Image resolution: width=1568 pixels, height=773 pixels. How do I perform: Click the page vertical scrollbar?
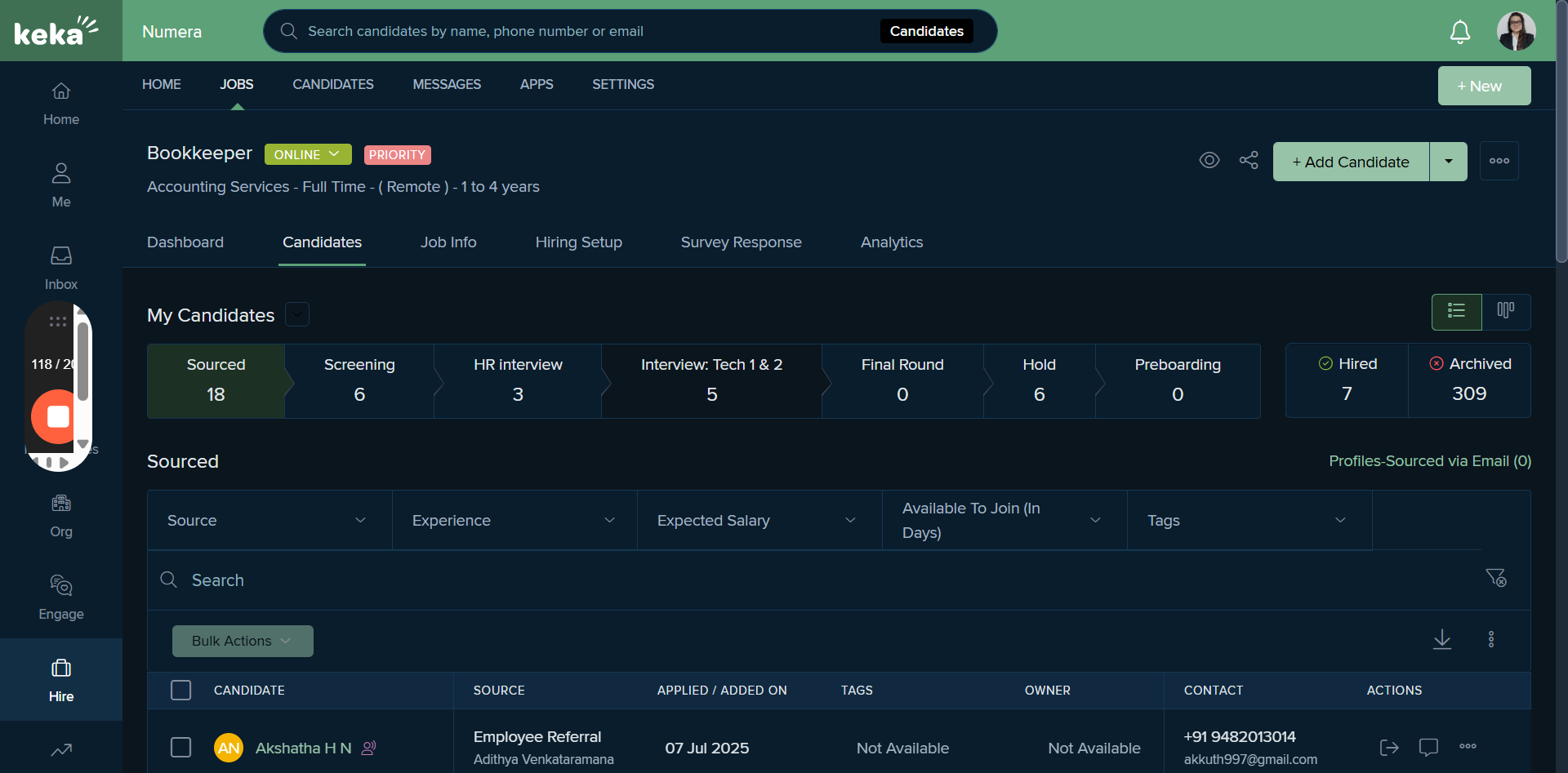point(1561,131)
